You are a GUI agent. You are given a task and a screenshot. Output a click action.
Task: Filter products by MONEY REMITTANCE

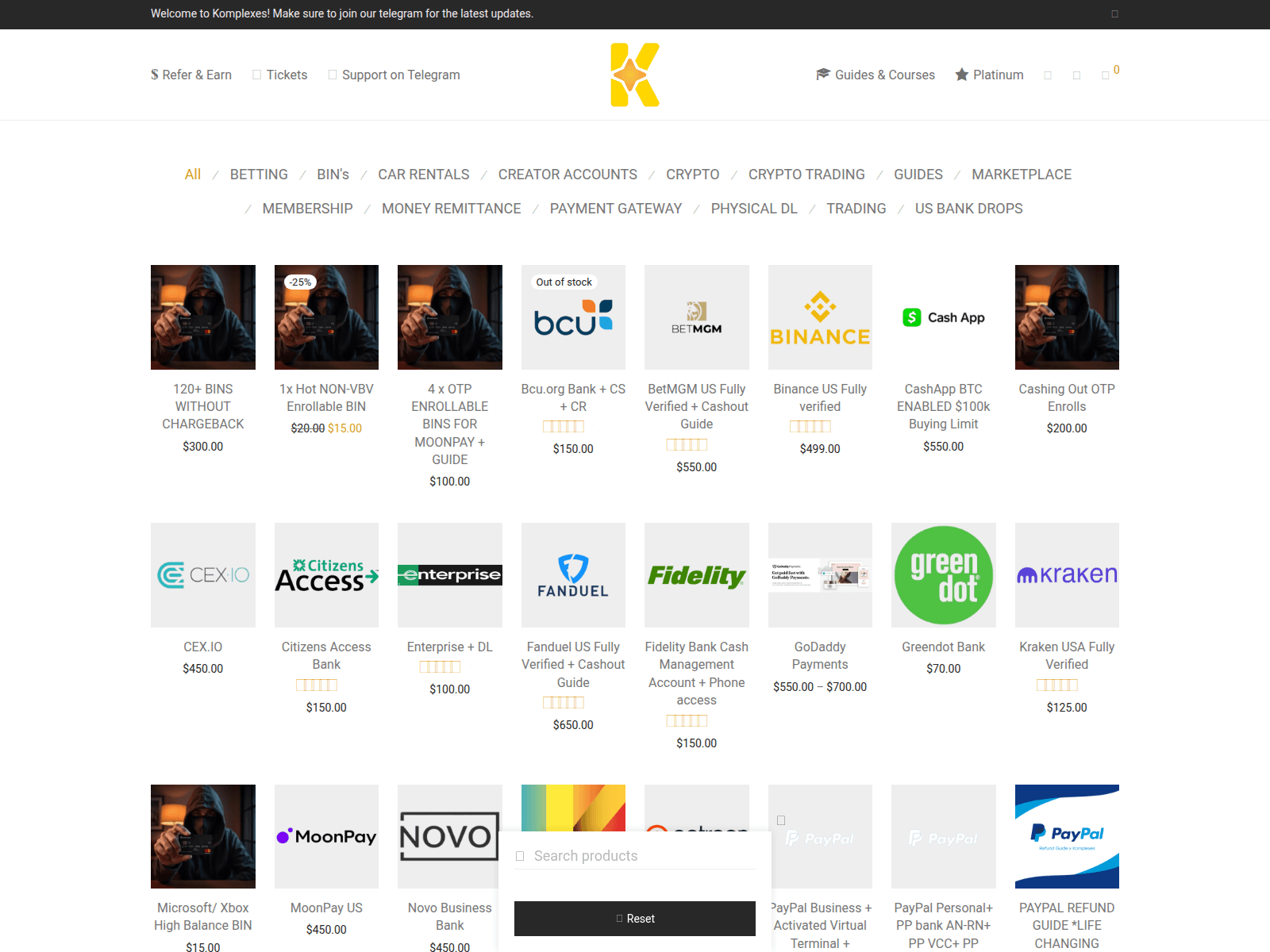[452, 209]
